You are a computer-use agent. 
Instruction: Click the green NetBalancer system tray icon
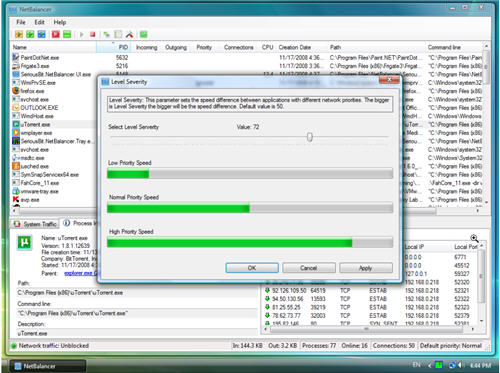click(x=439, y=365)
